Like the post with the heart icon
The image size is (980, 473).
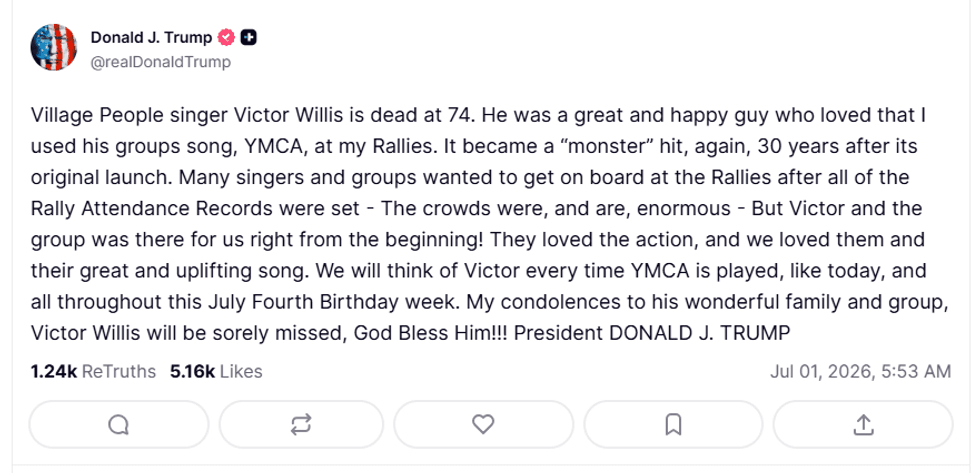coord(483,425)
